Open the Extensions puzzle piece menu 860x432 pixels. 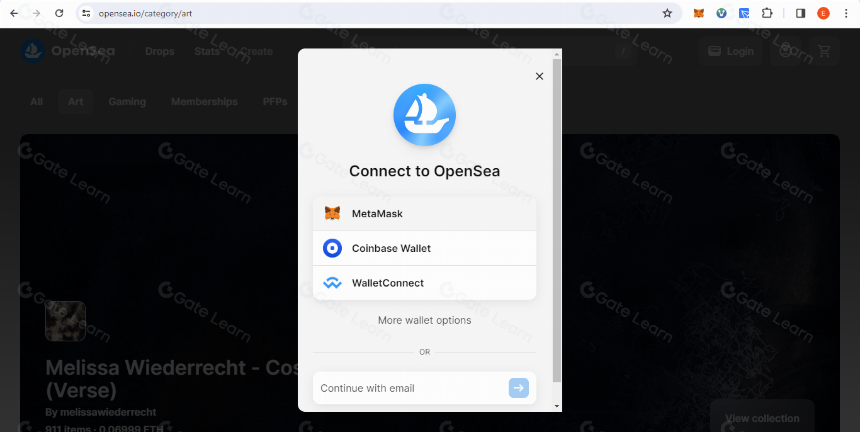pos(767,13)
